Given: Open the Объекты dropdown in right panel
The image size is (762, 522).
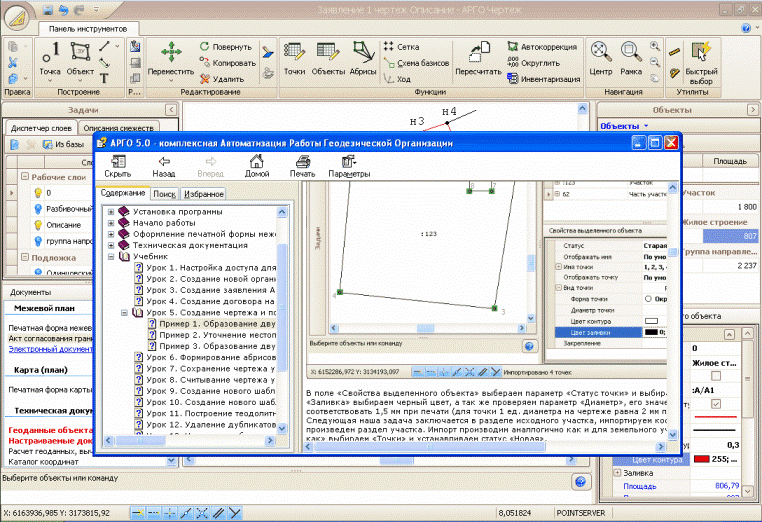Looking at the screenshot, I should (x=624, y=126).
